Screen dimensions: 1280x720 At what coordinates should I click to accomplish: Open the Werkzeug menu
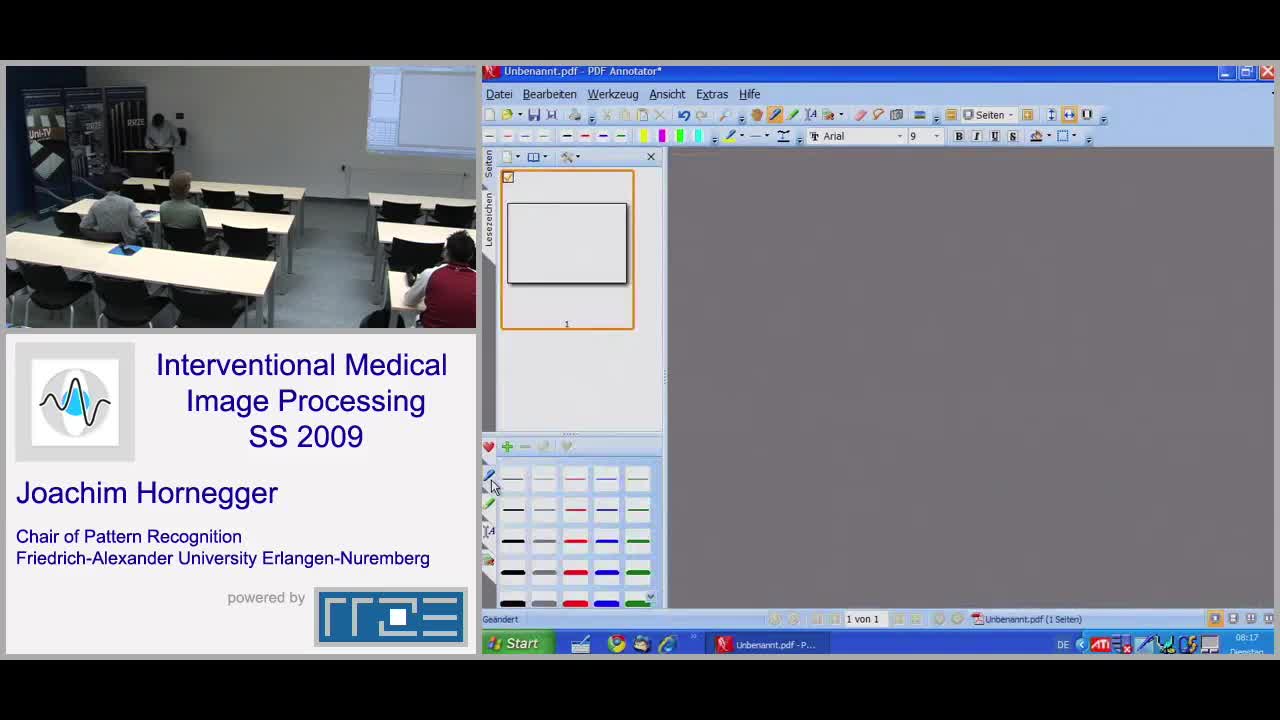(612, 94)
